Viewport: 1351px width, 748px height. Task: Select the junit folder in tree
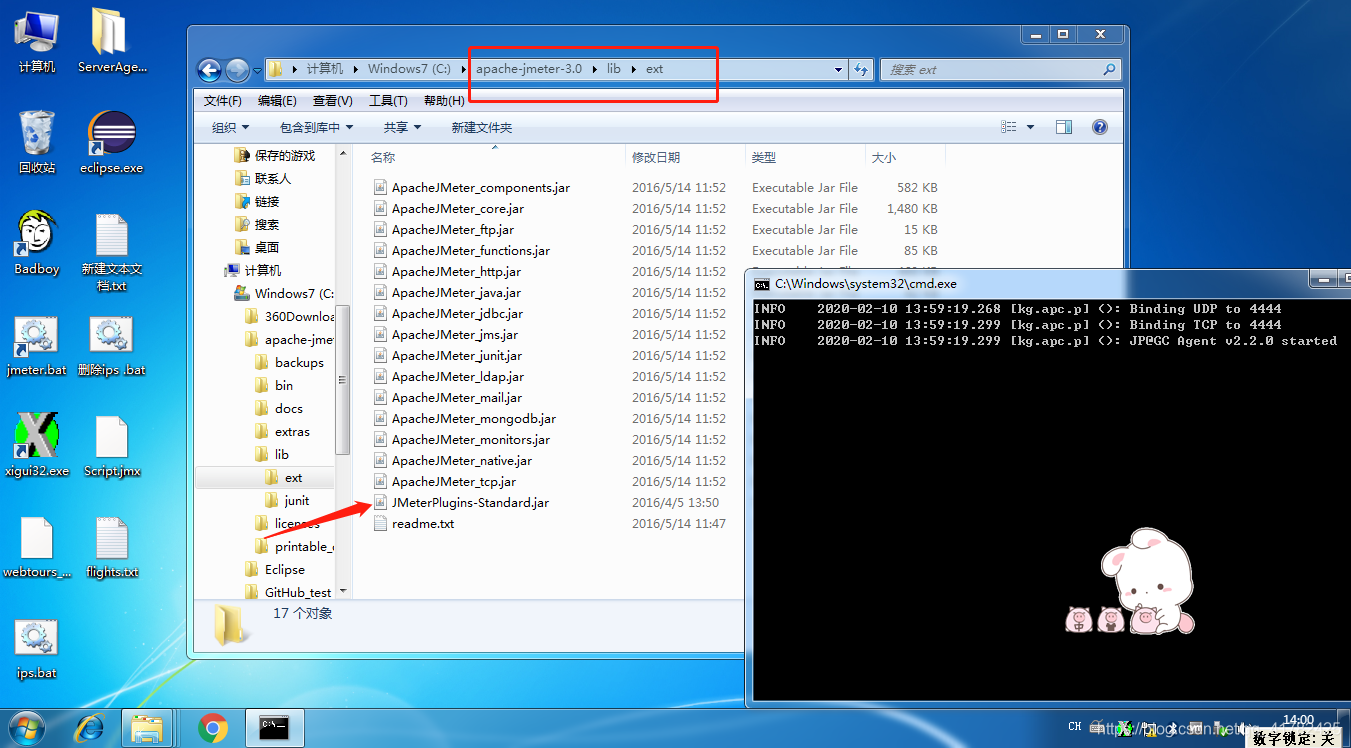(x=297, y=500)
